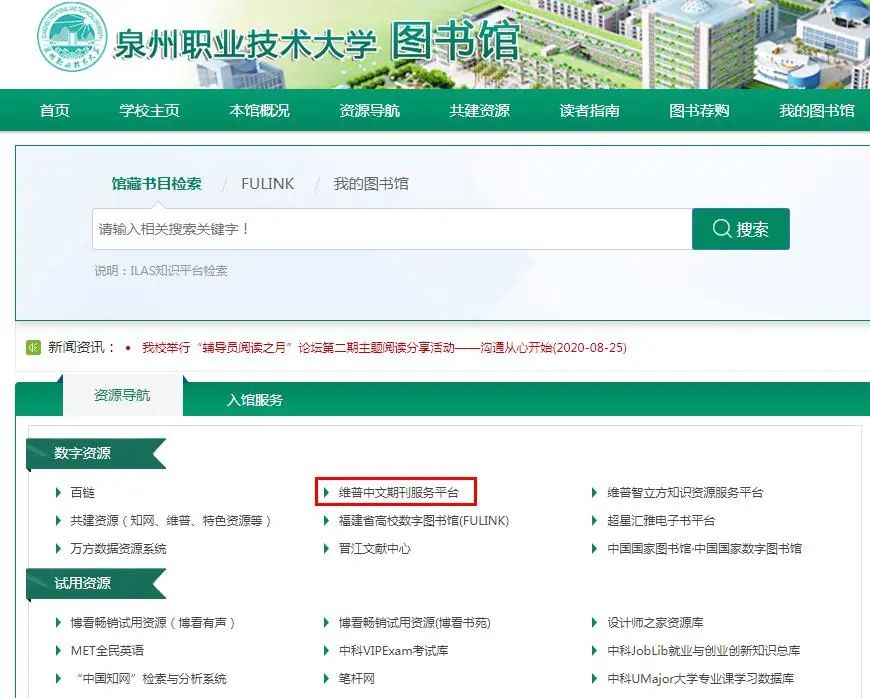This screenshot has width=870, height=698.
Task: Click the green 搜索 button
Action: (x=741, y=229)
